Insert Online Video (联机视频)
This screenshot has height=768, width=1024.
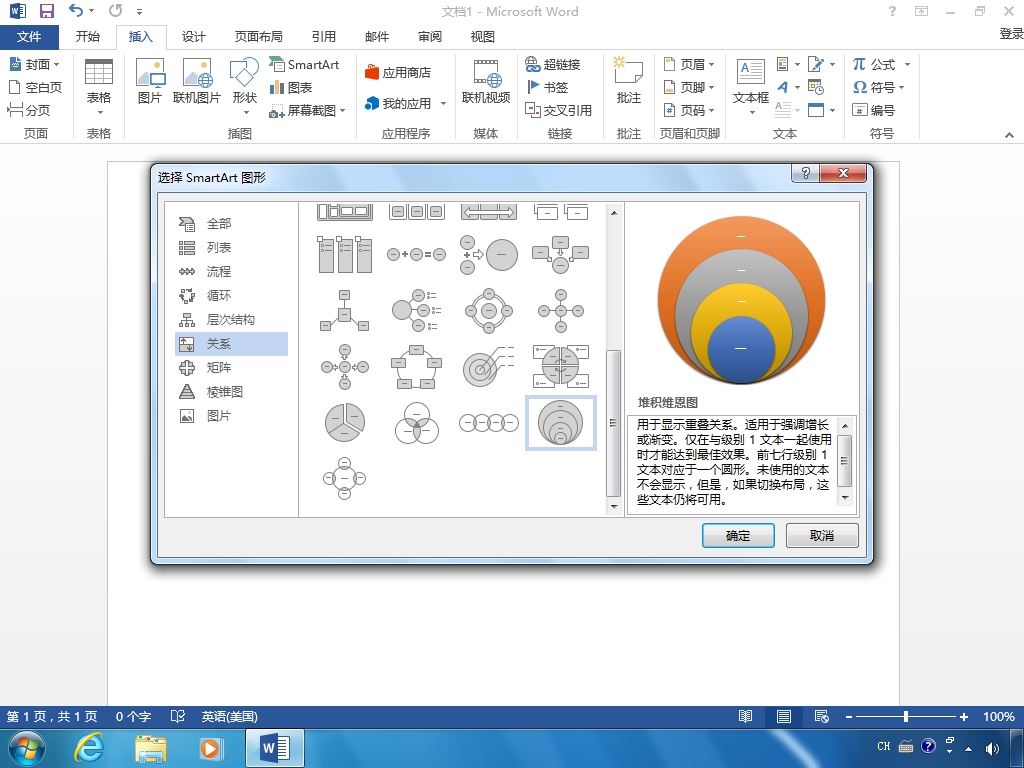[485, 81]
